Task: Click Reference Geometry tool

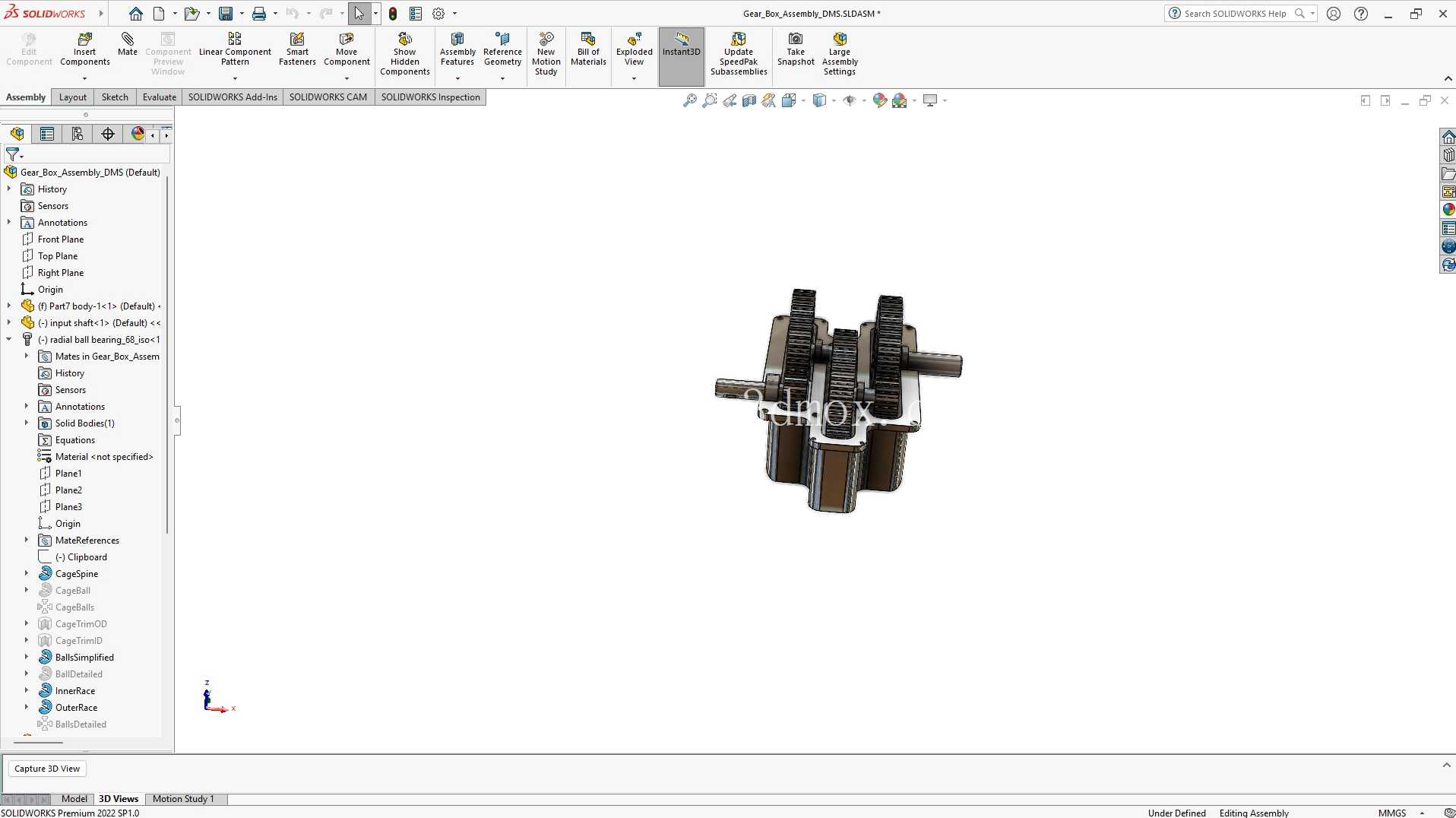Action: coord(502,49)
